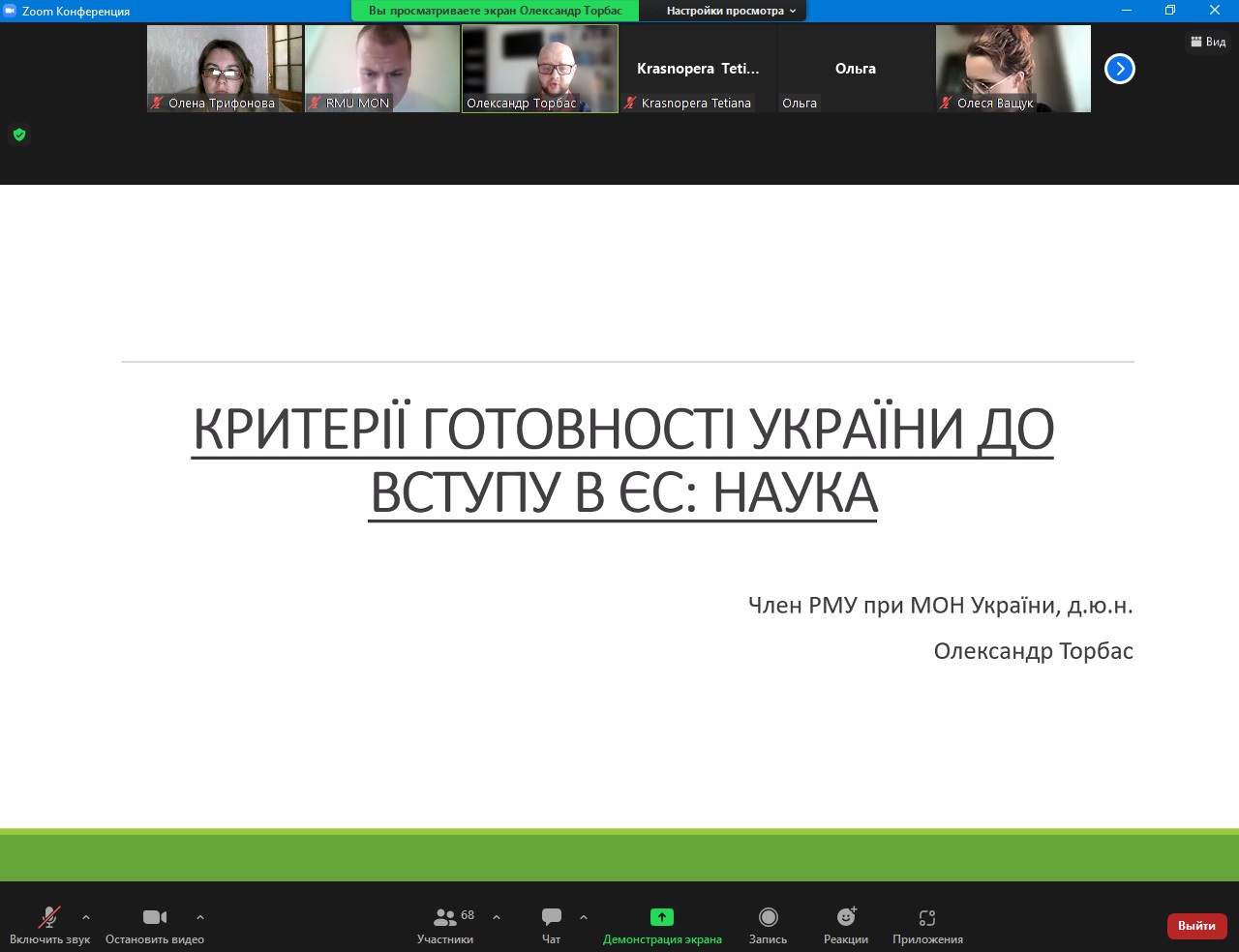Select Олена Трифонова's video thumbnail
Viewport: 1239px width, 952px height.
(x=225, y=69)
